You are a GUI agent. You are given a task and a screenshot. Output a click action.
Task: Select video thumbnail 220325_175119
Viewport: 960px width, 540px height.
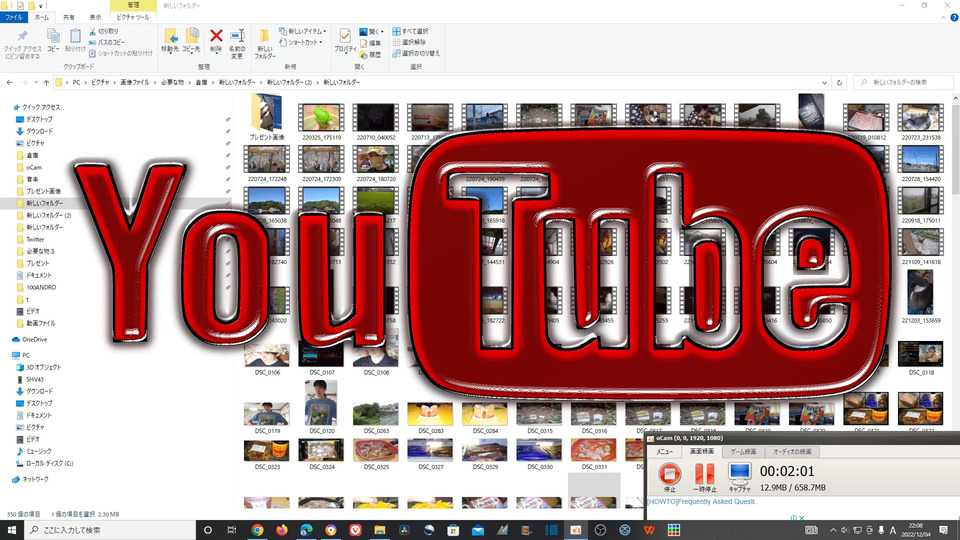(x=321, y=122)
